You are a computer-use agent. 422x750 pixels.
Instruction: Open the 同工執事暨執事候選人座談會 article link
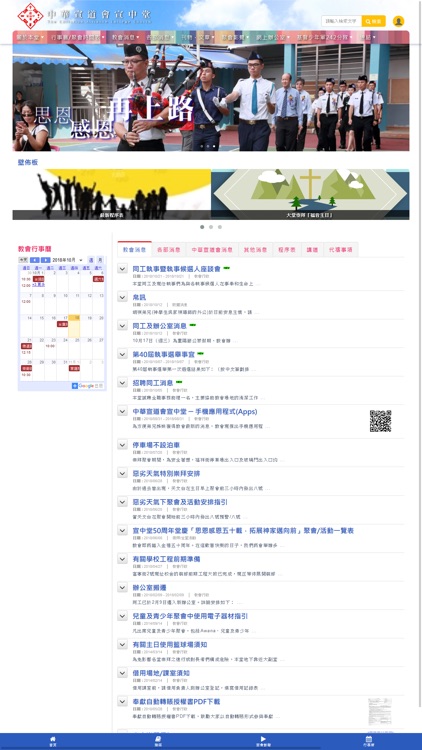[177, 269]
